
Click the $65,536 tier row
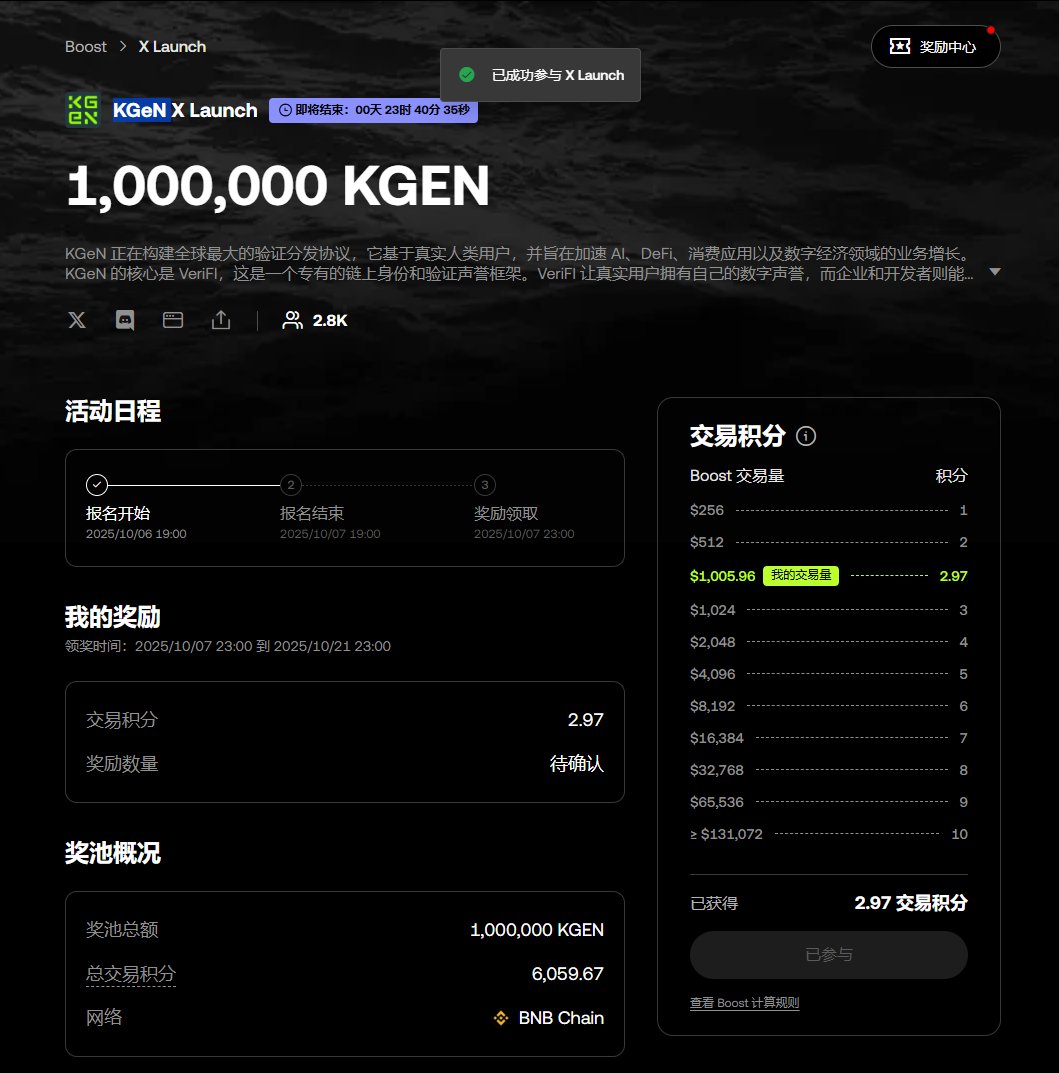coord(828,801)
